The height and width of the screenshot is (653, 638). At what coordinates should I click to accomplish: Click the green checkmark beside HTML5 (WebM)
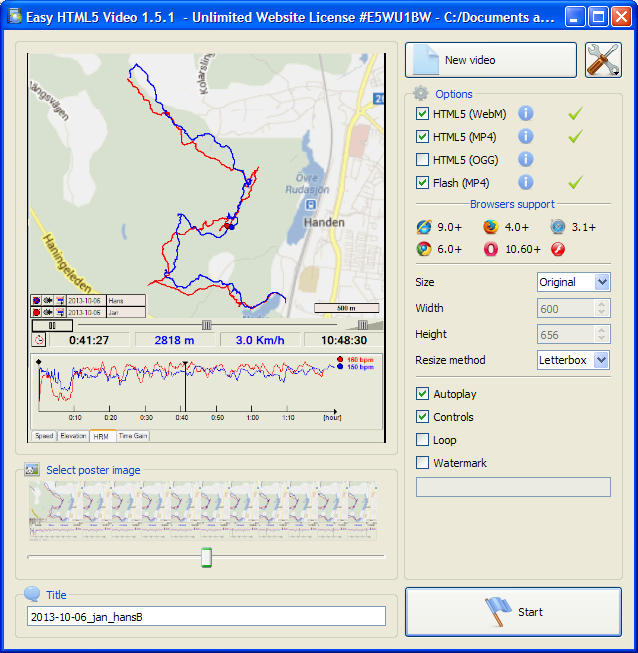[575, 113]
